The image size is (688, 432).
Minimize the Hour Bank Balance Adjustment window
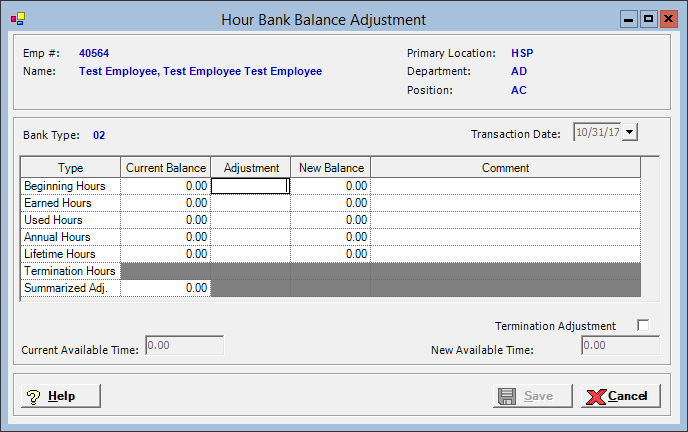629,19
